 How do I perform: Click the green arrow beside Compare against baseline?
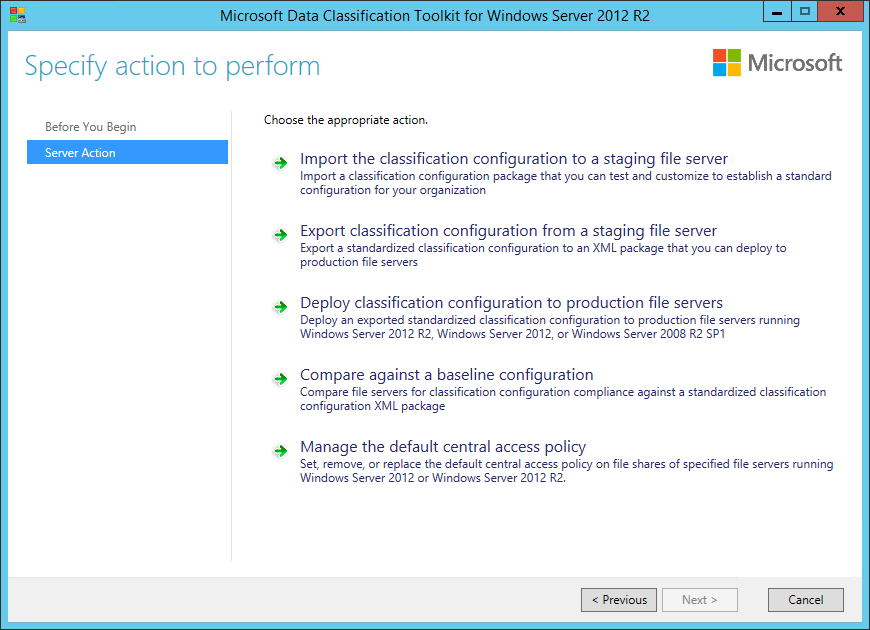(281, 379)
